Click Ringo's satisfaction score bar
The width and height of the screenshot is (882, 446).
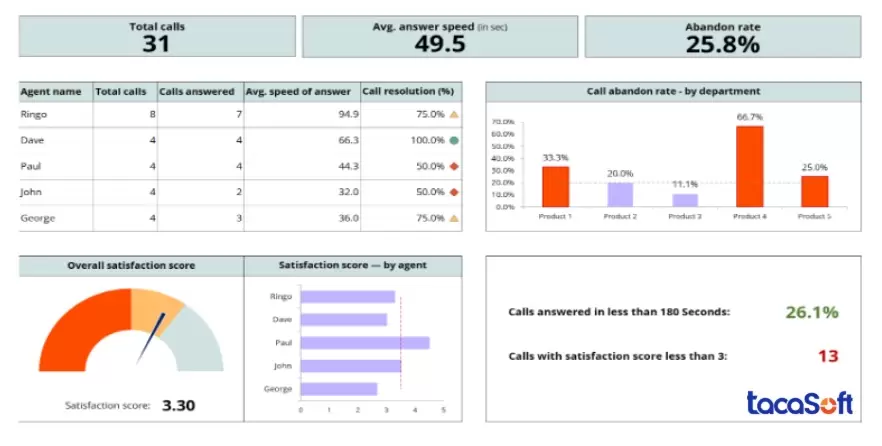348,296
